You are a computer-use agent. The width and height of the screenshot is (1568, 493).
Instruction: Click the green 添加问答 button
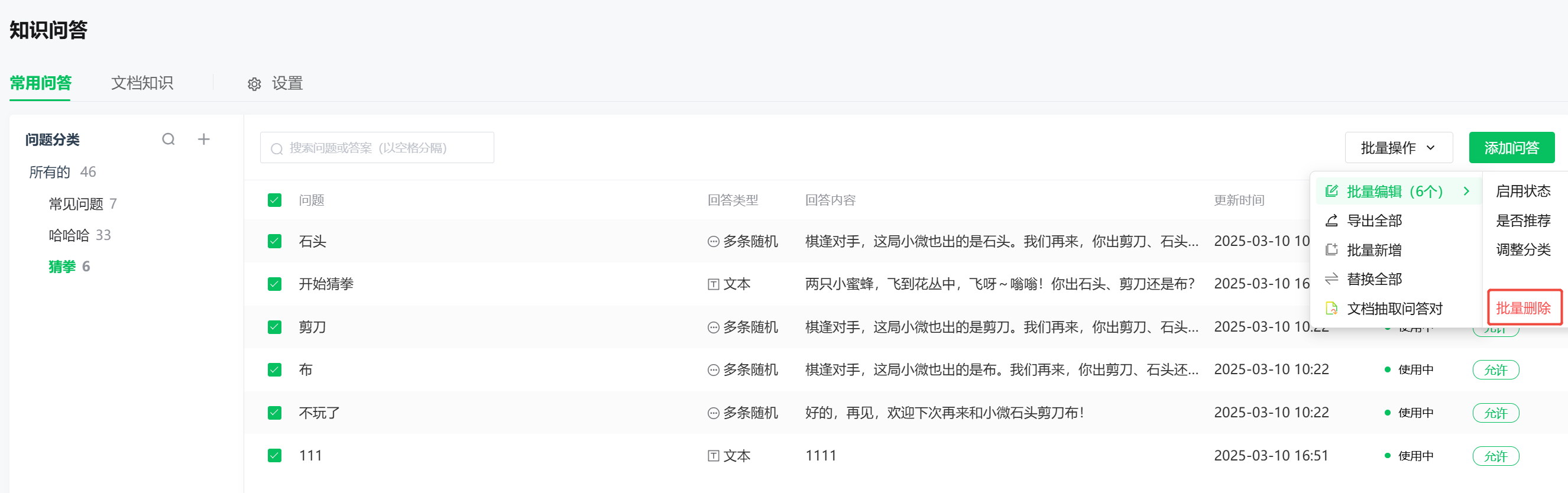tap(1511, 148)
